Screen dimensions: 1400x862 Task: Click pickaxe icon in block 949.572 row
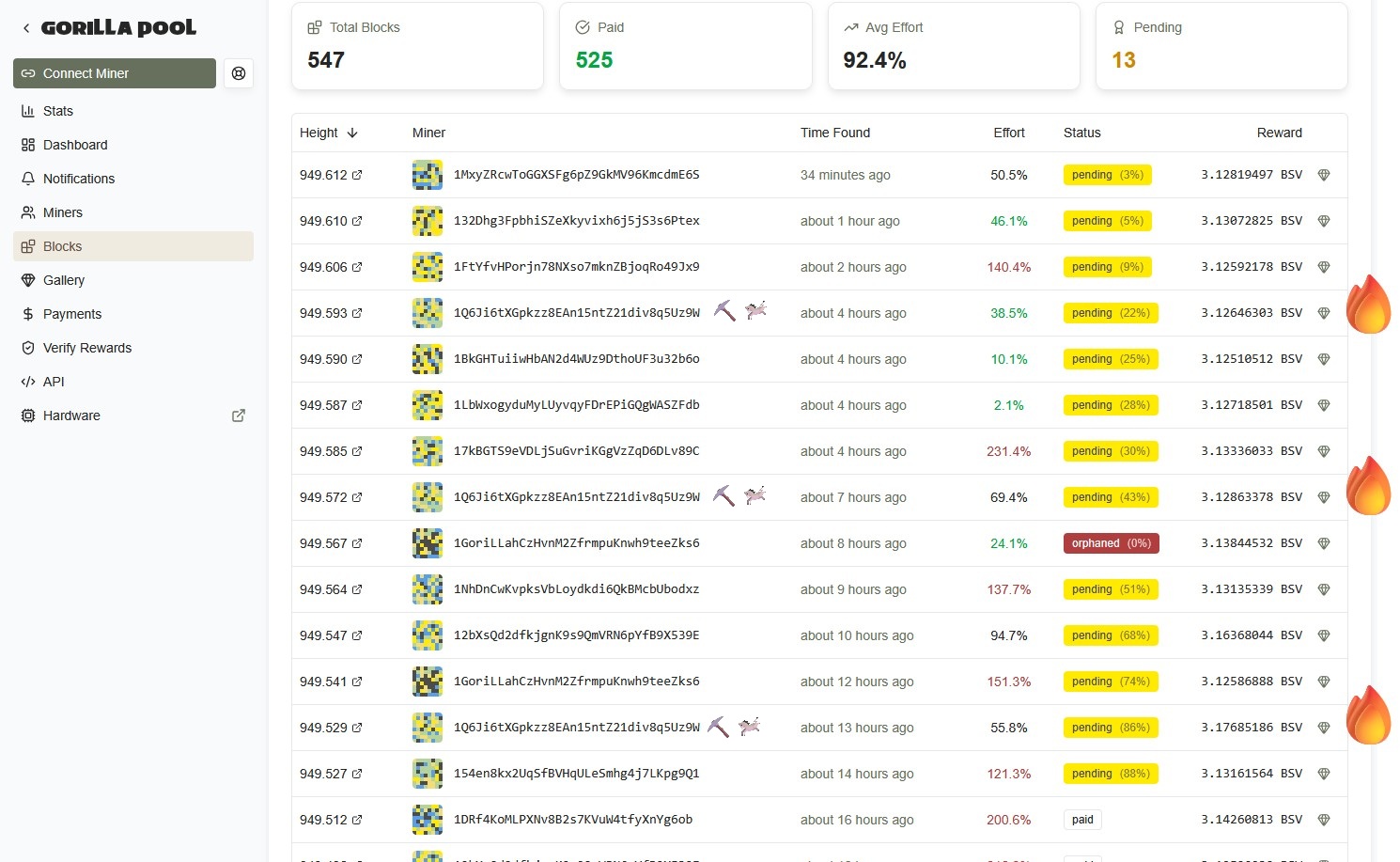[x=724, y=494]
